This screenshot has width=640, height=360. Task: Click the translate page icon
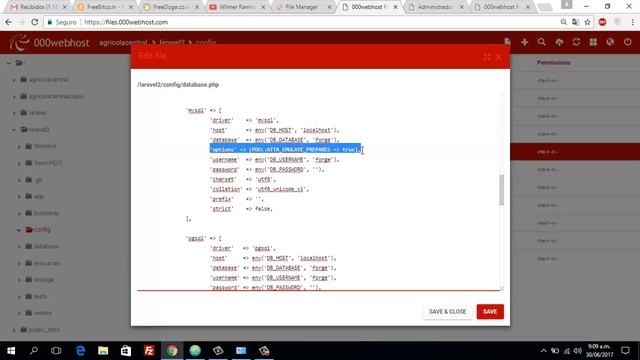coord(576,22)
